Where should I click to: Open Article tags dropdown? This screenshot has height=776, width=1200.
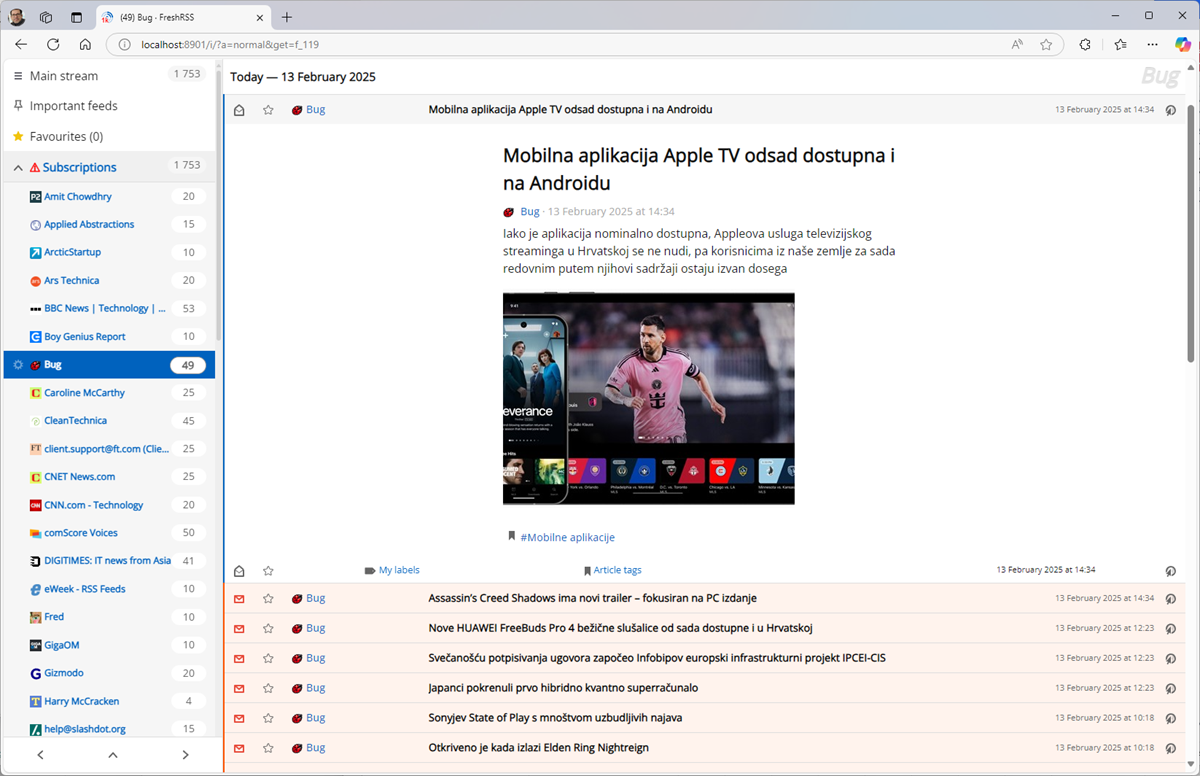click(x=612, y=570)
